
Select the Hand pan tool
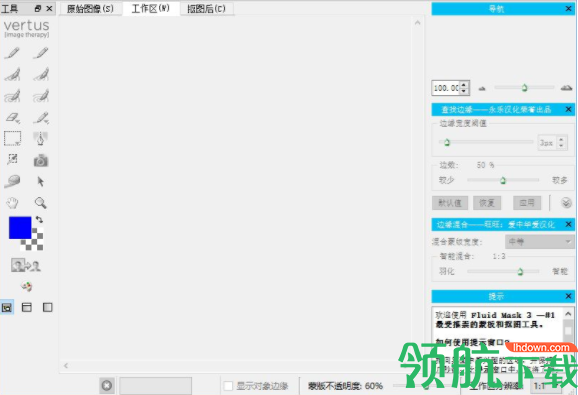pyautogui.click(x=12, y=203)
